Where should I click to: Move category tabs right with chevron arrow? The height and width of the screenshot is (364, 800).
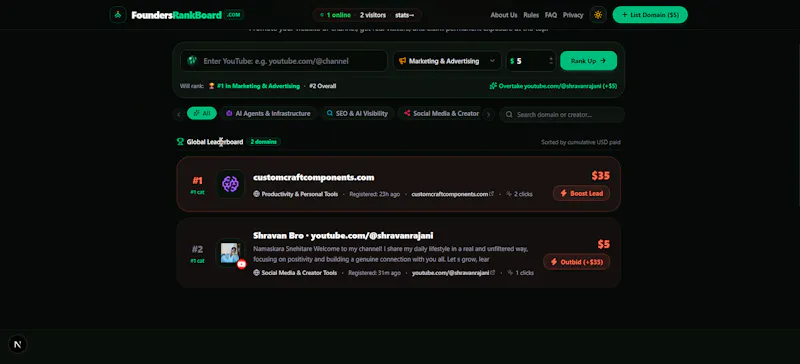(488, 114)
